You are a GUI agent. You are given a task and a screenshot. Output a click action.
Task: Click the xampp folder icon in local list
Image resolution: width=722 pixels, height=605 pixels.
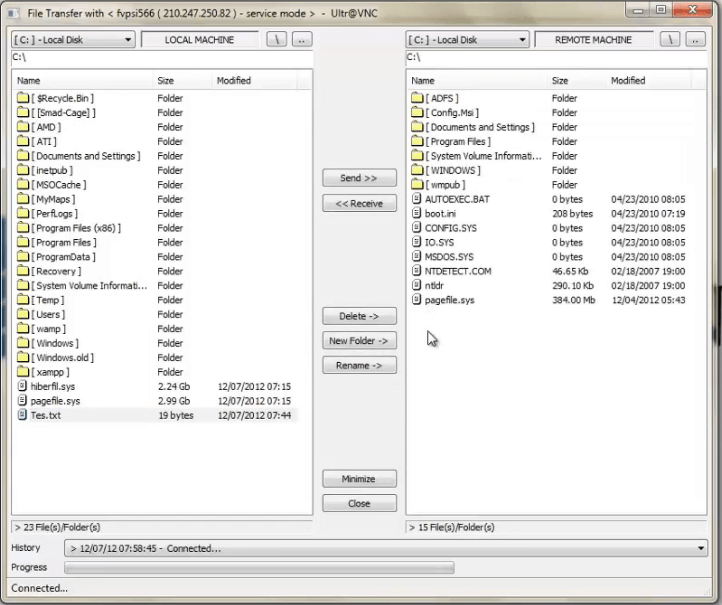[x=23, y=372]
